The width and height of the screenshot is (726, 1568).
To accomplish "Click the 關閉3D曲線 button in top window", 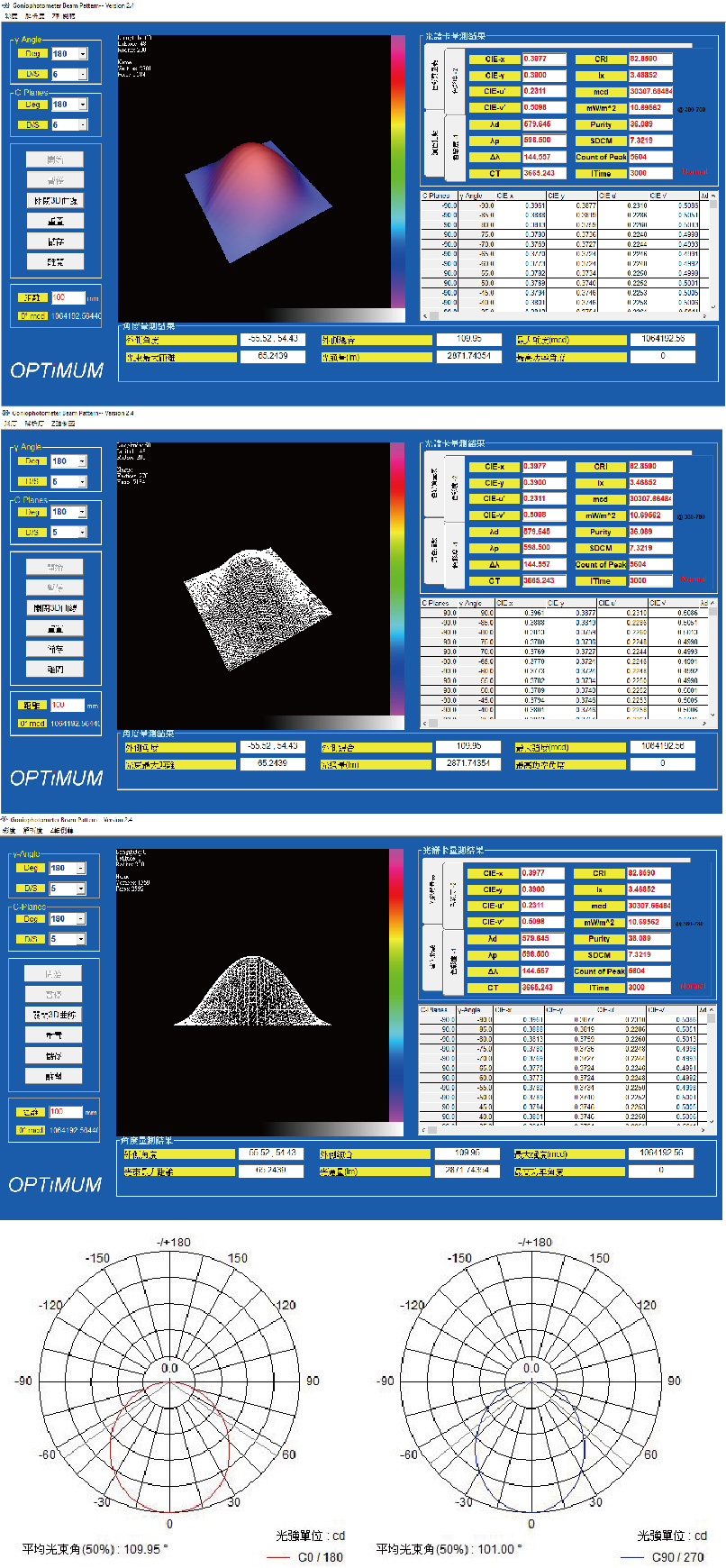I will point(55,201).
